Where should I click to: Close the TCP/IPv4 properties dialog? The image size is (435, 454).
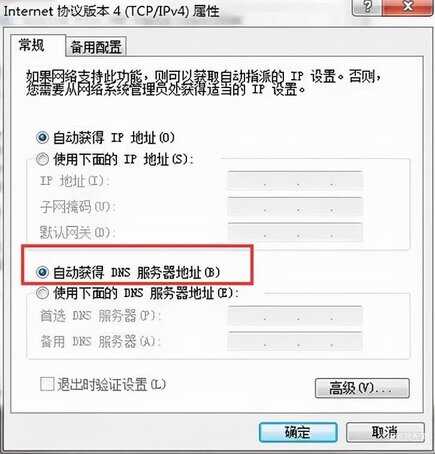(409, 7)
